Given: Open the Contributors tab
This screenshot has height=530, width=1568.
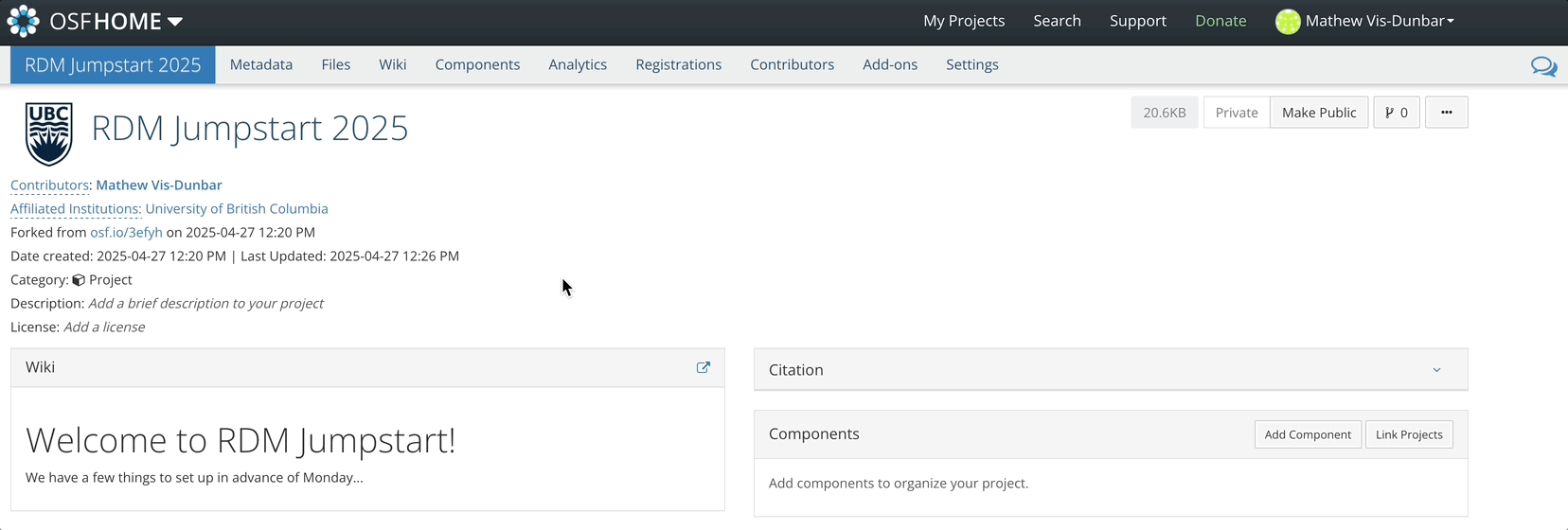Looking at the screenshot, I should (x=792, y=64).
